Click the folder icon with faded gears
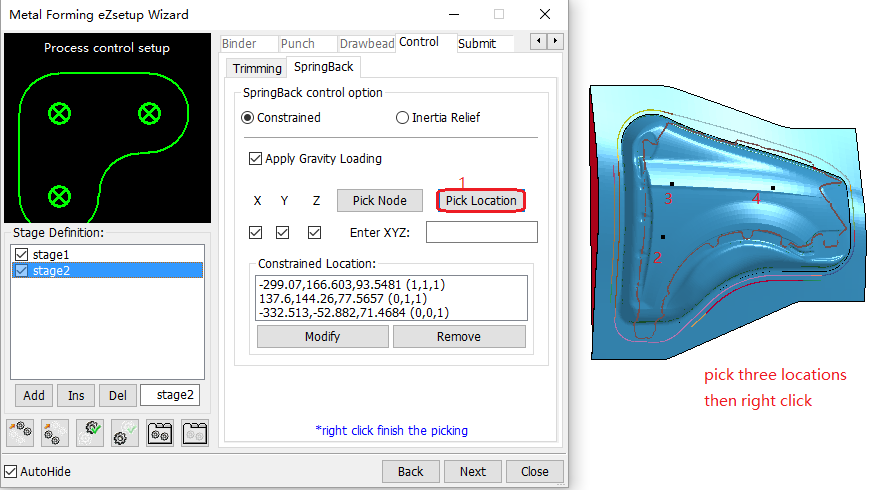 (x=195, y=433)
